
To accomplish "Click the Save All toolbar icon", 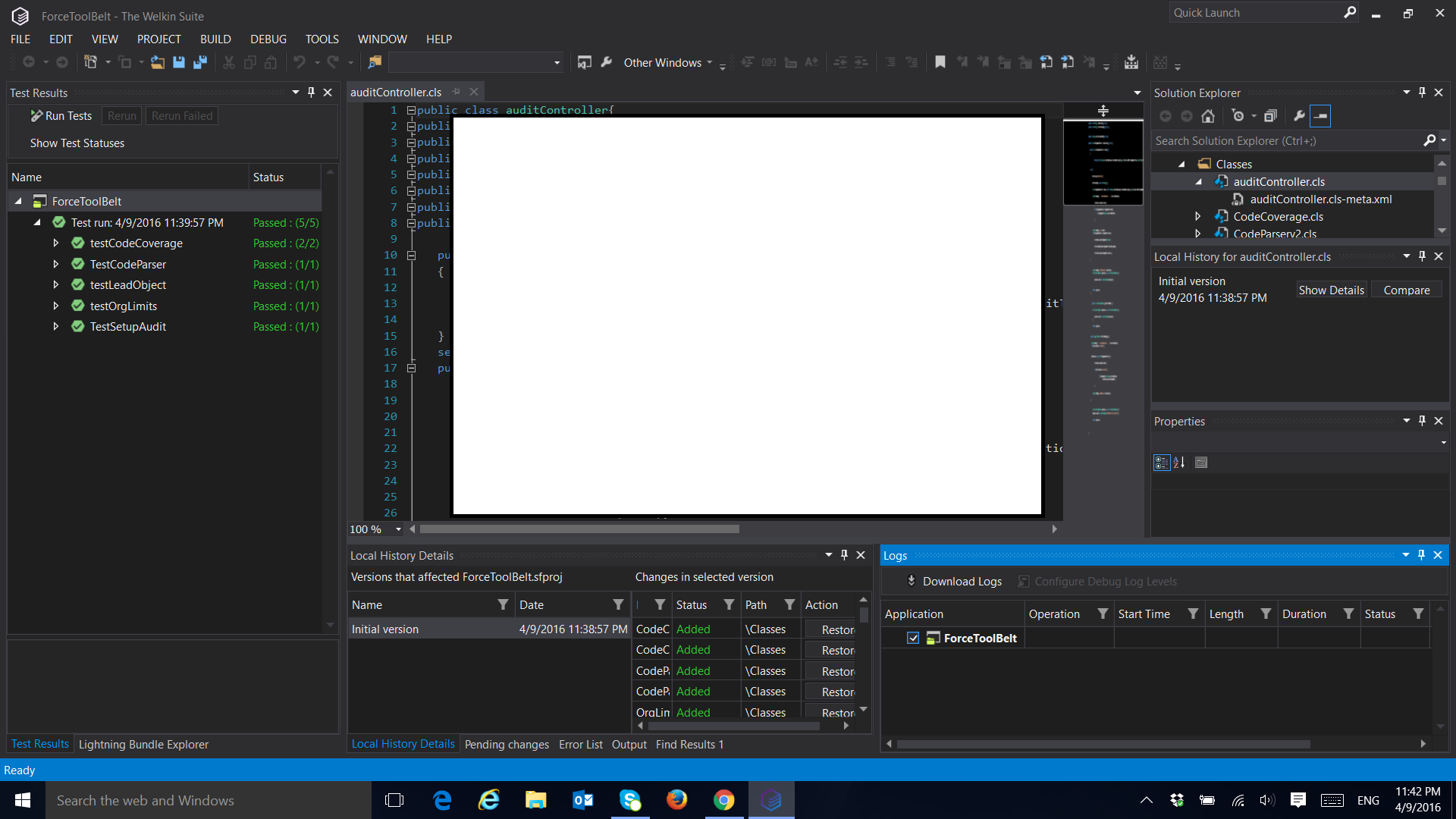I will (x=200, y=63).
